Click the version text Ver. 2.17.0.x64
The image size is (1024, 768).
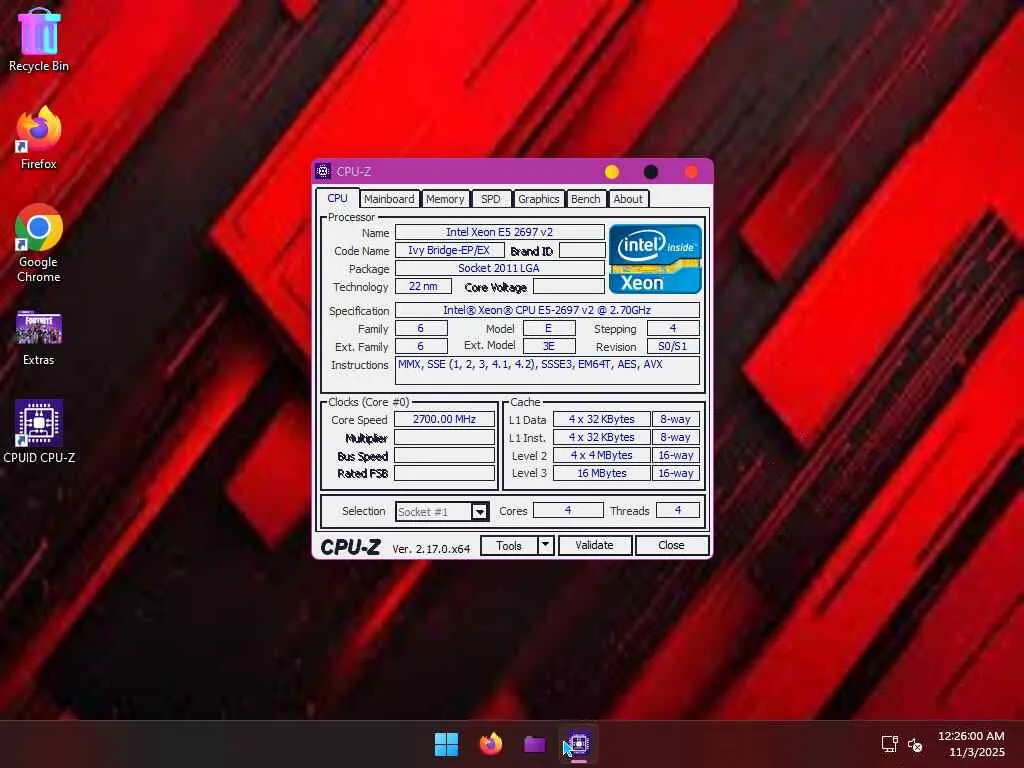431,549
